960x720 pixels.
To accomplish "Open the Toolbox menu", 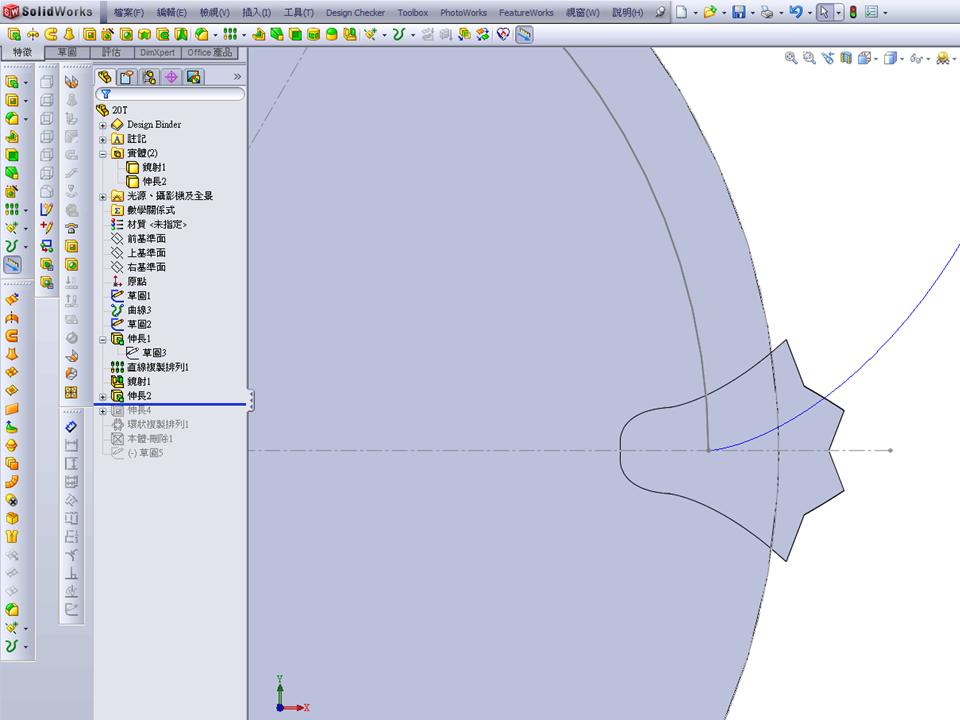I will pos(413,12).
